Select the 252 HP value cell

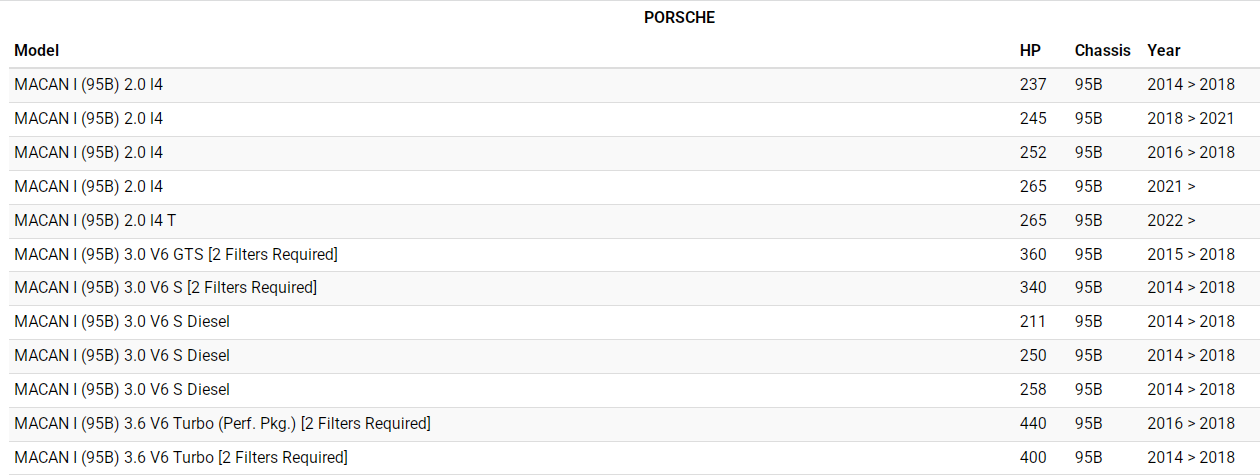[1033, 153]
